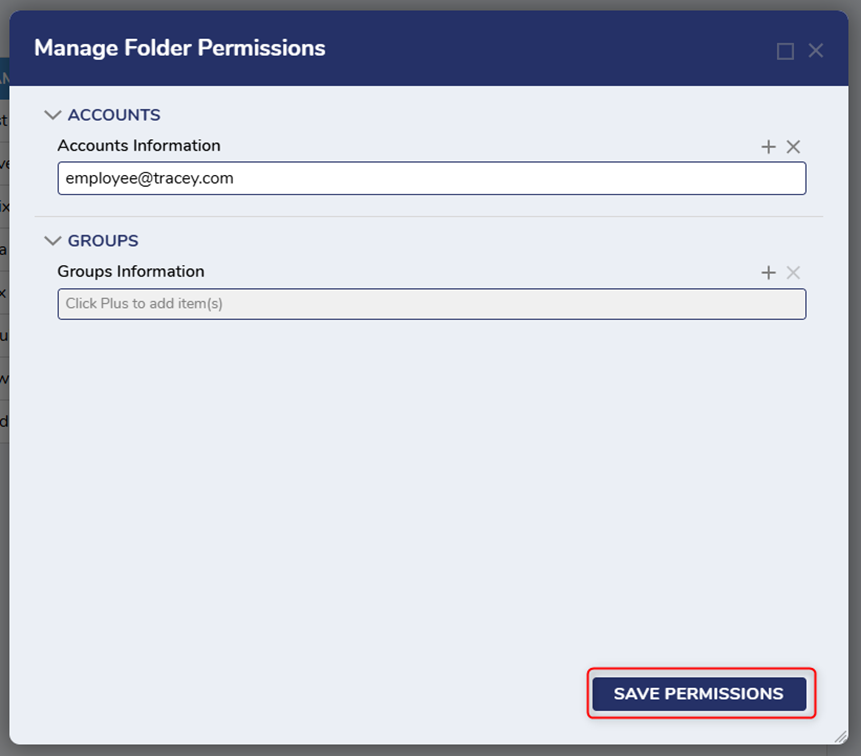861x756 pixels.
Task: Close the Manage Folder Permissions dialog
Action: [816, 51]
